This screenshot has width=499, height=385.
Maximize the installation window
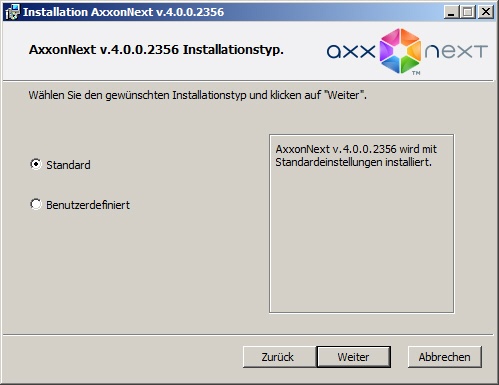click(468, 12)
